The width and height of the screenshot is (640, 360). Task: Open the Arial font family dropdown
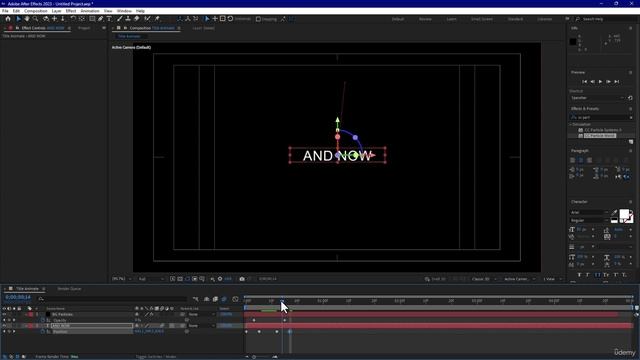(x=589, y=213)
